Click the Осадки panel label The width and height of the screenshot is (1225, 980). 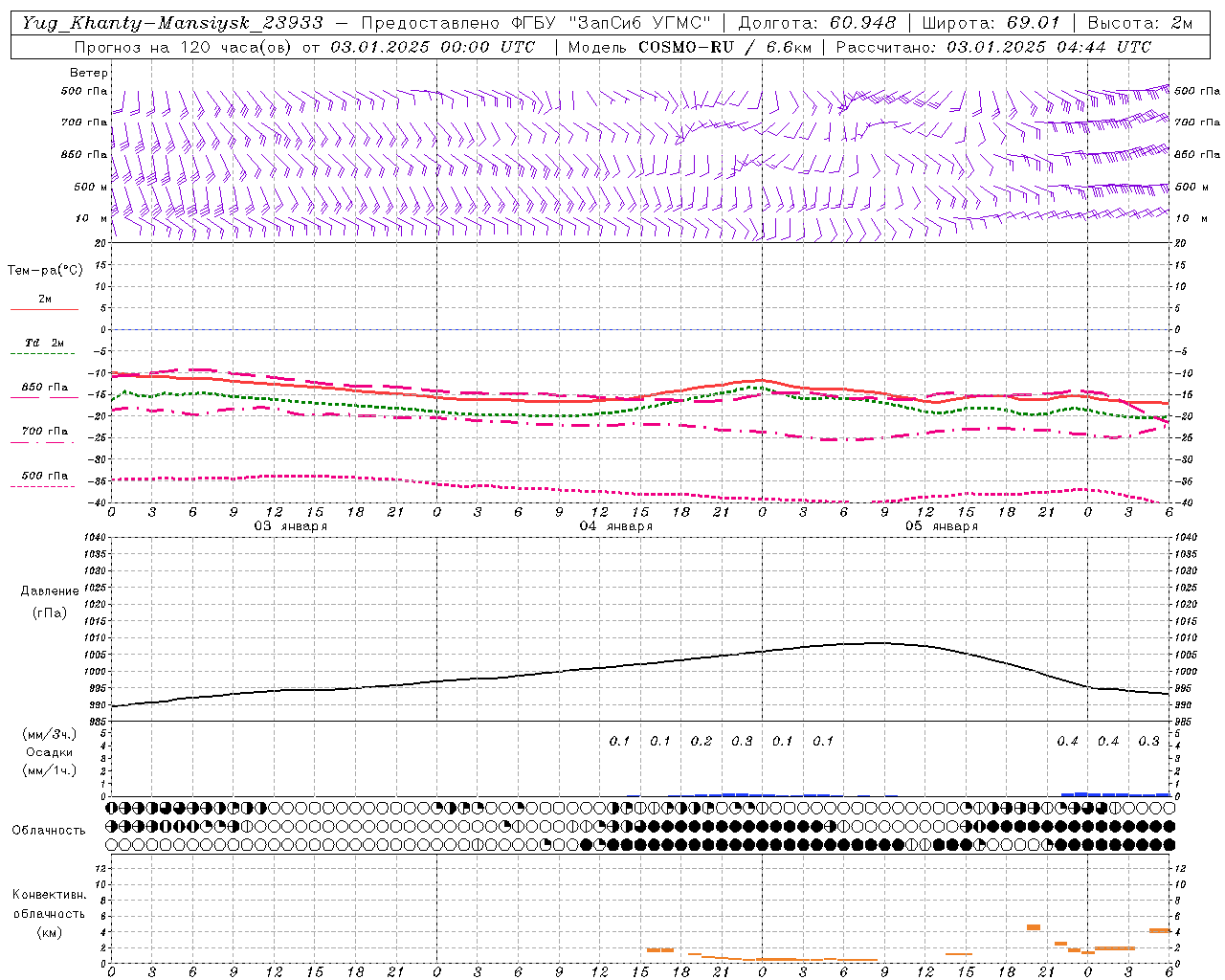coord(49,752)
